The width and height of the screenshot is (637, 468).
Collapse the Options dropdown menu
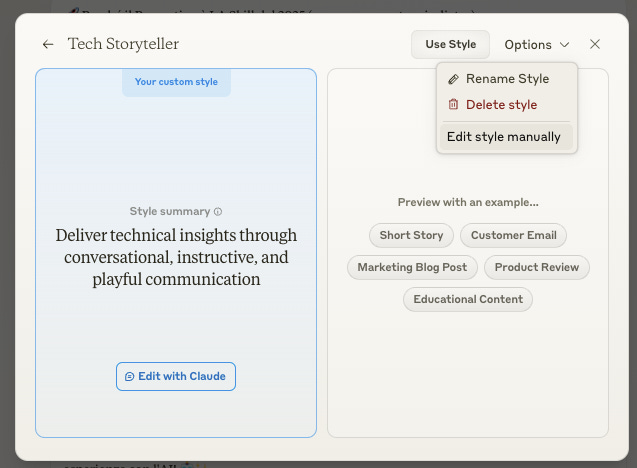tap(536, 45)
